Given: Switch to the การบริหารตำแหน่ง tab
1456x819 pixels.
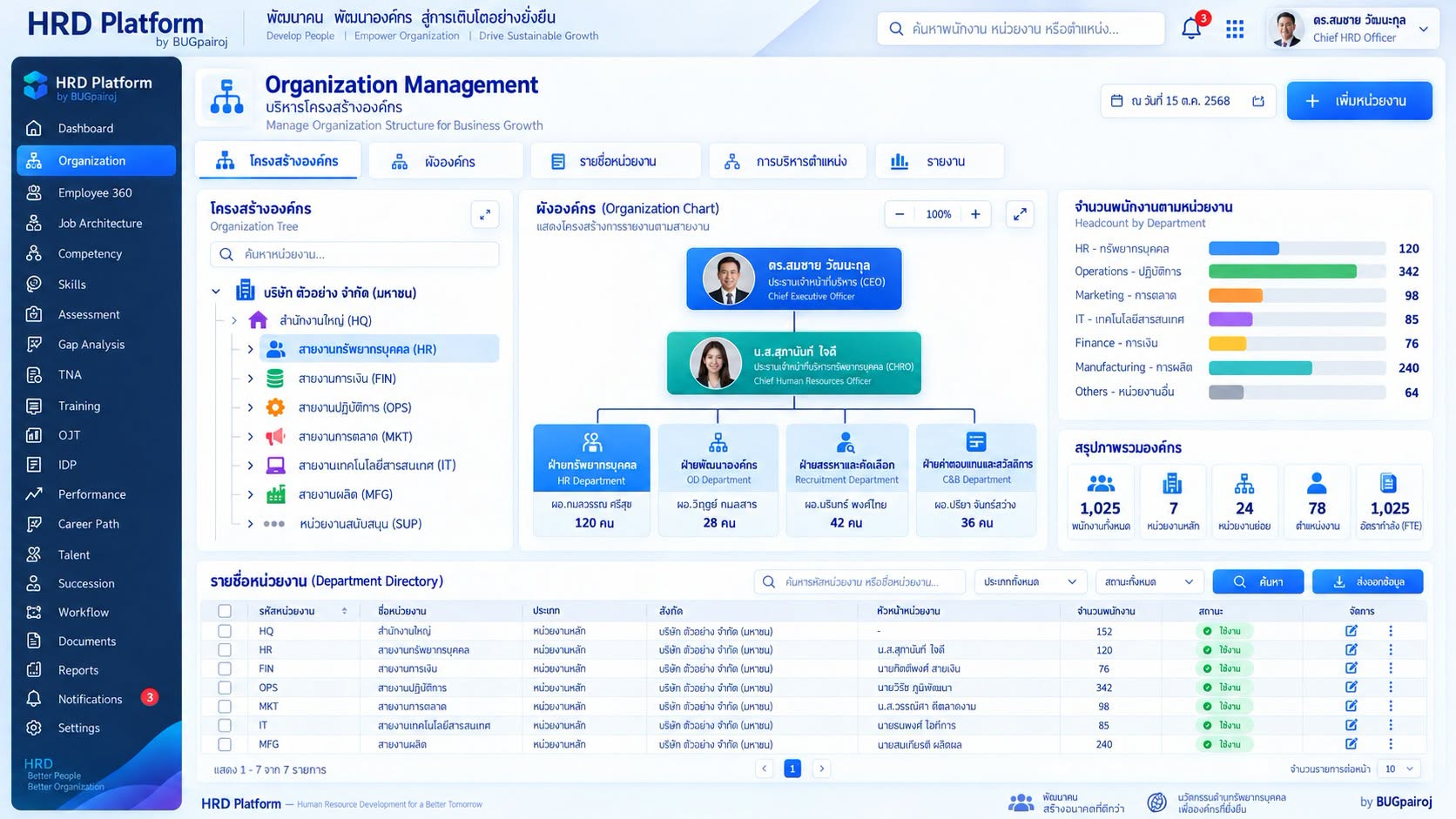Looking at the screenshot, I should [x=788, y=161].
